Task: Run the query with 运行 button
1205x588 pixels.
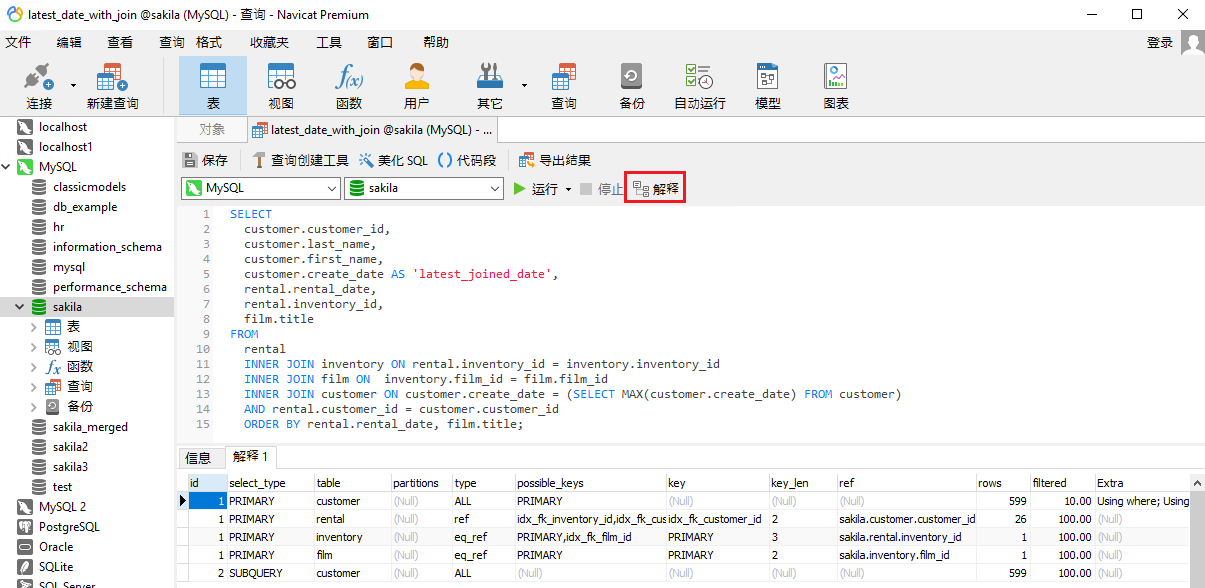Action: tap(535, 189)
